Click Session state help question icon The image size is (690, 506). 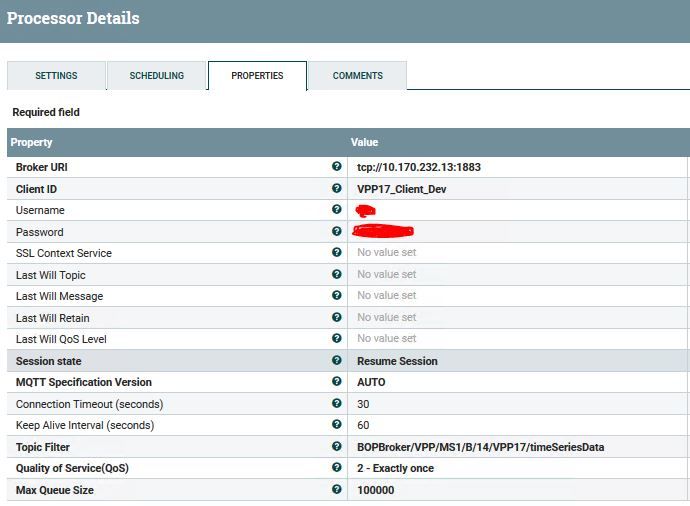point(337,360)
